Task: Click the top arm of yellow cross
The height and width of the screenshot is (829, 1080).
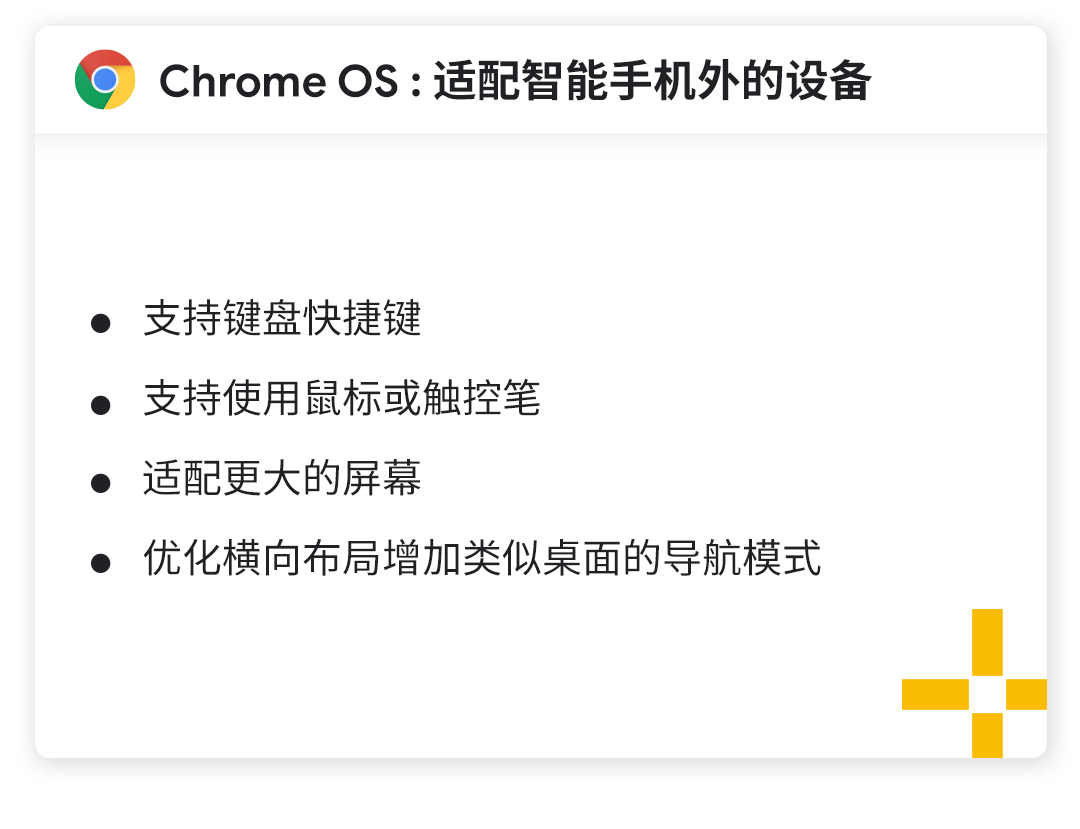Action: coord(987,642)
